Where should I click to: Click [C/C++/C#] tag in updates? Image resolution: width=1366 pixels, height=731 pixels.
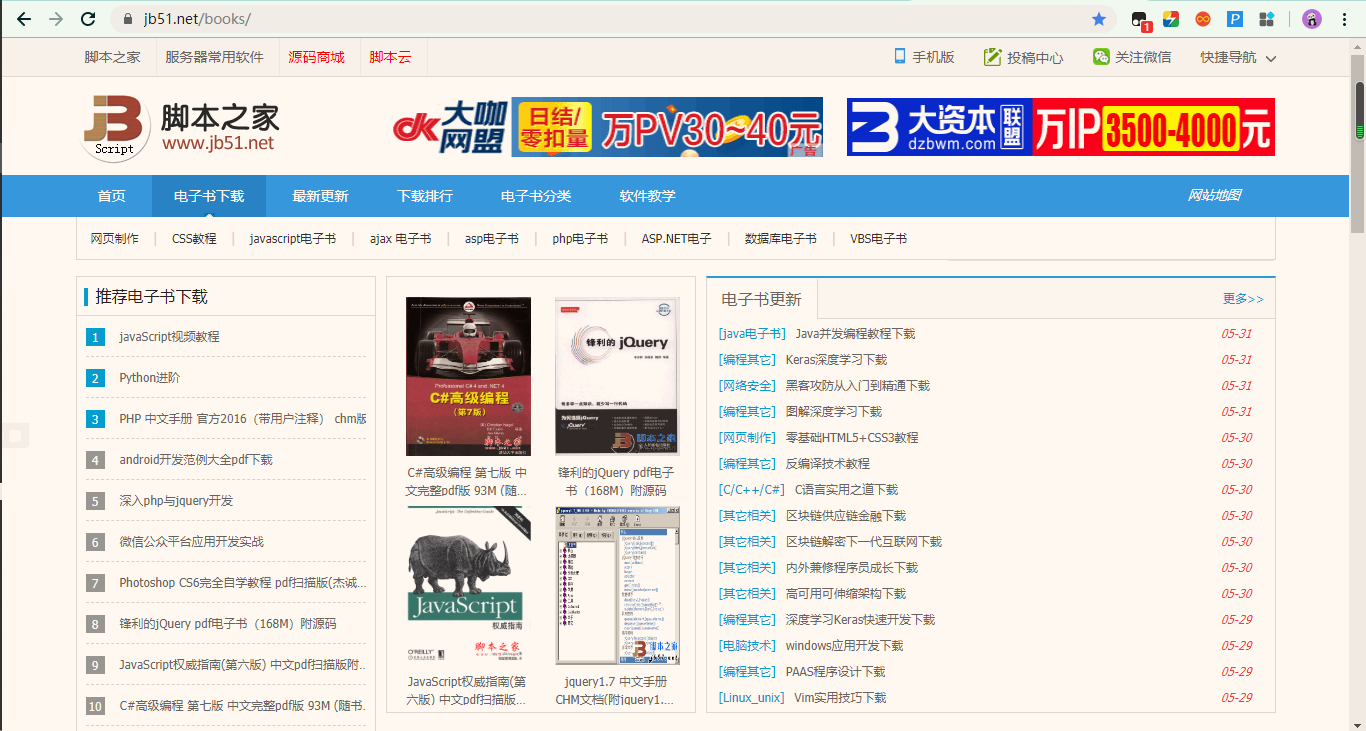click(752, 490)
